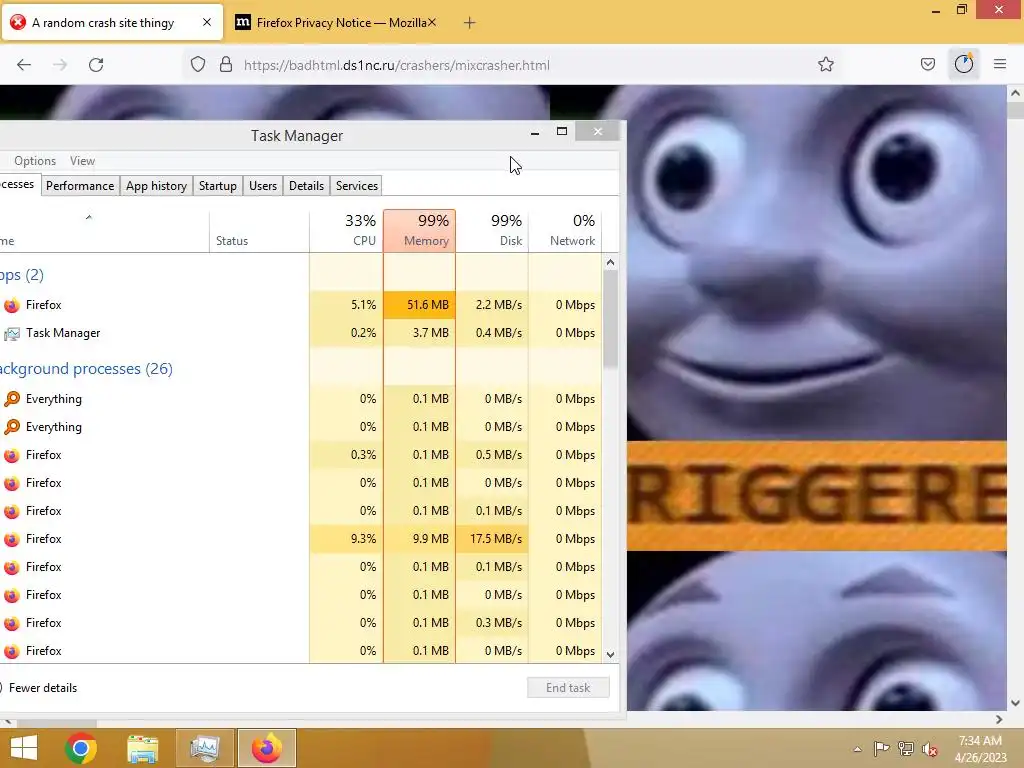Click the Firefox forward arrow button
Viewport: 1024px width, 768px height.
[60, 65]
